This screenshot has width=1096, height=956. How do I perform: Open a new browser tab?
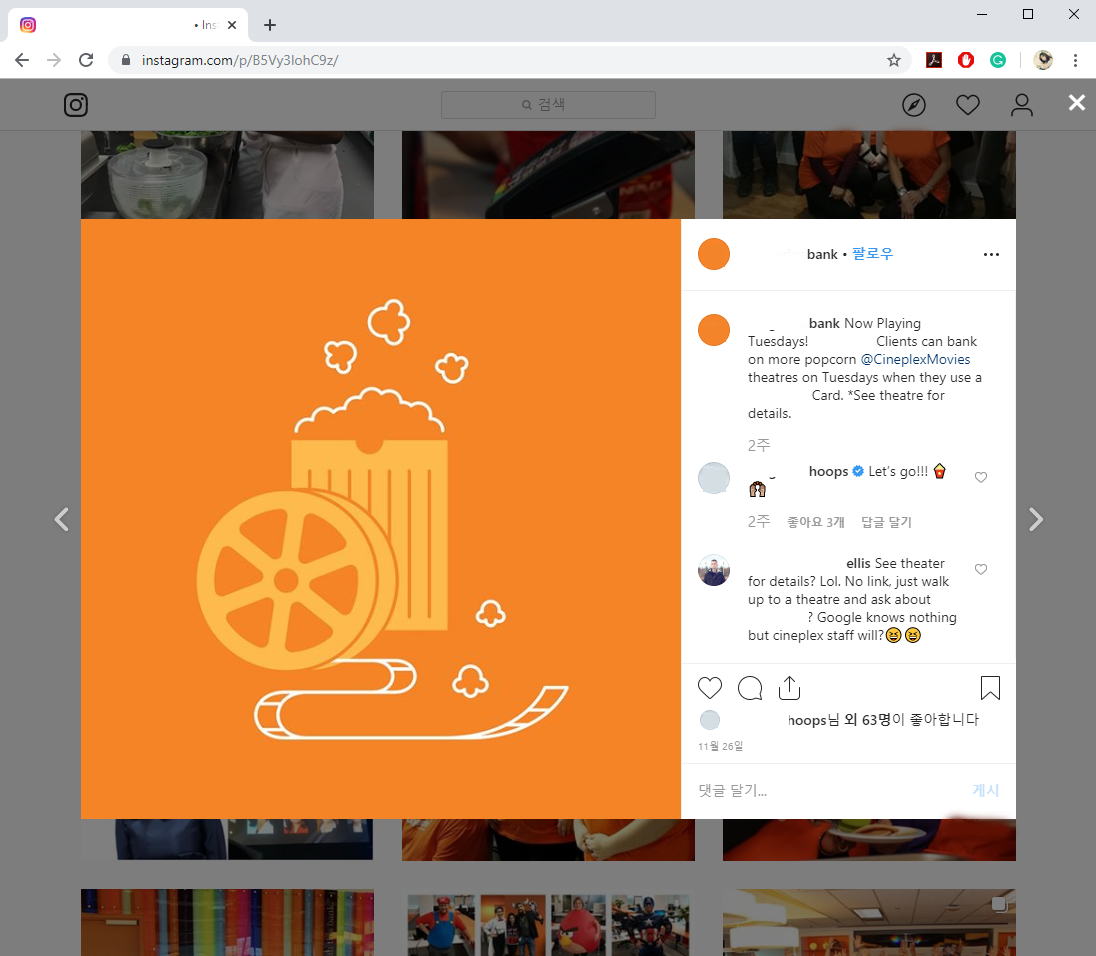coord(270,25)
